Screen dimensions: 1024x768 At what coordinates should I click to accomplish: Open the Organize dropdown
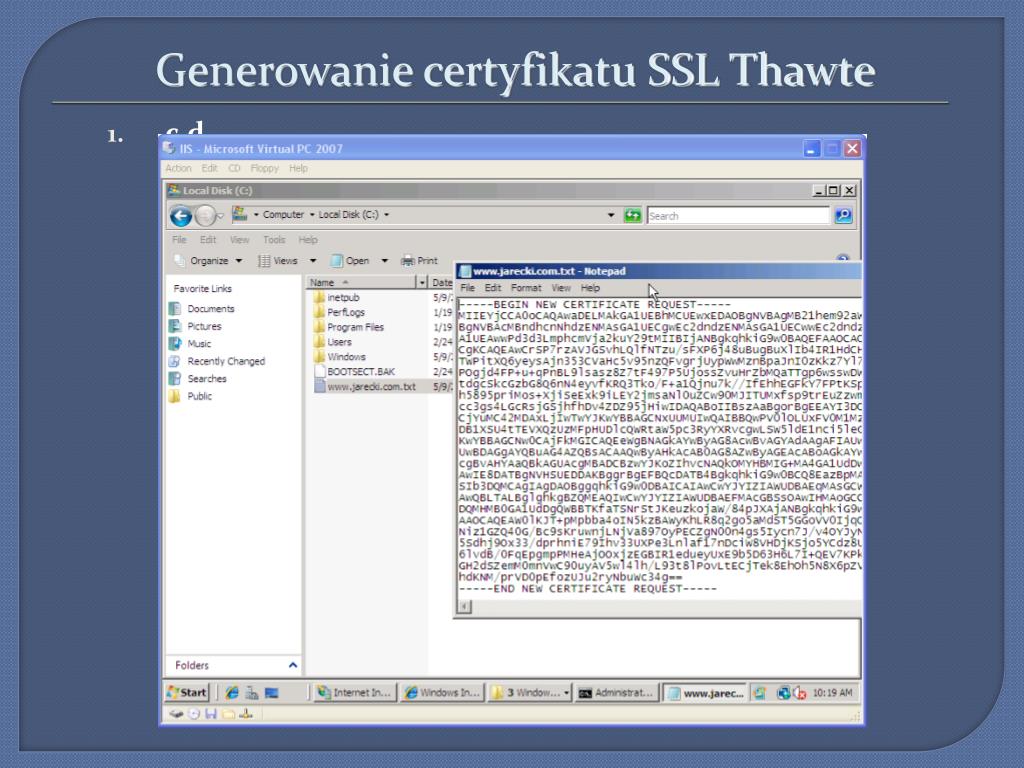click(208, 261)
